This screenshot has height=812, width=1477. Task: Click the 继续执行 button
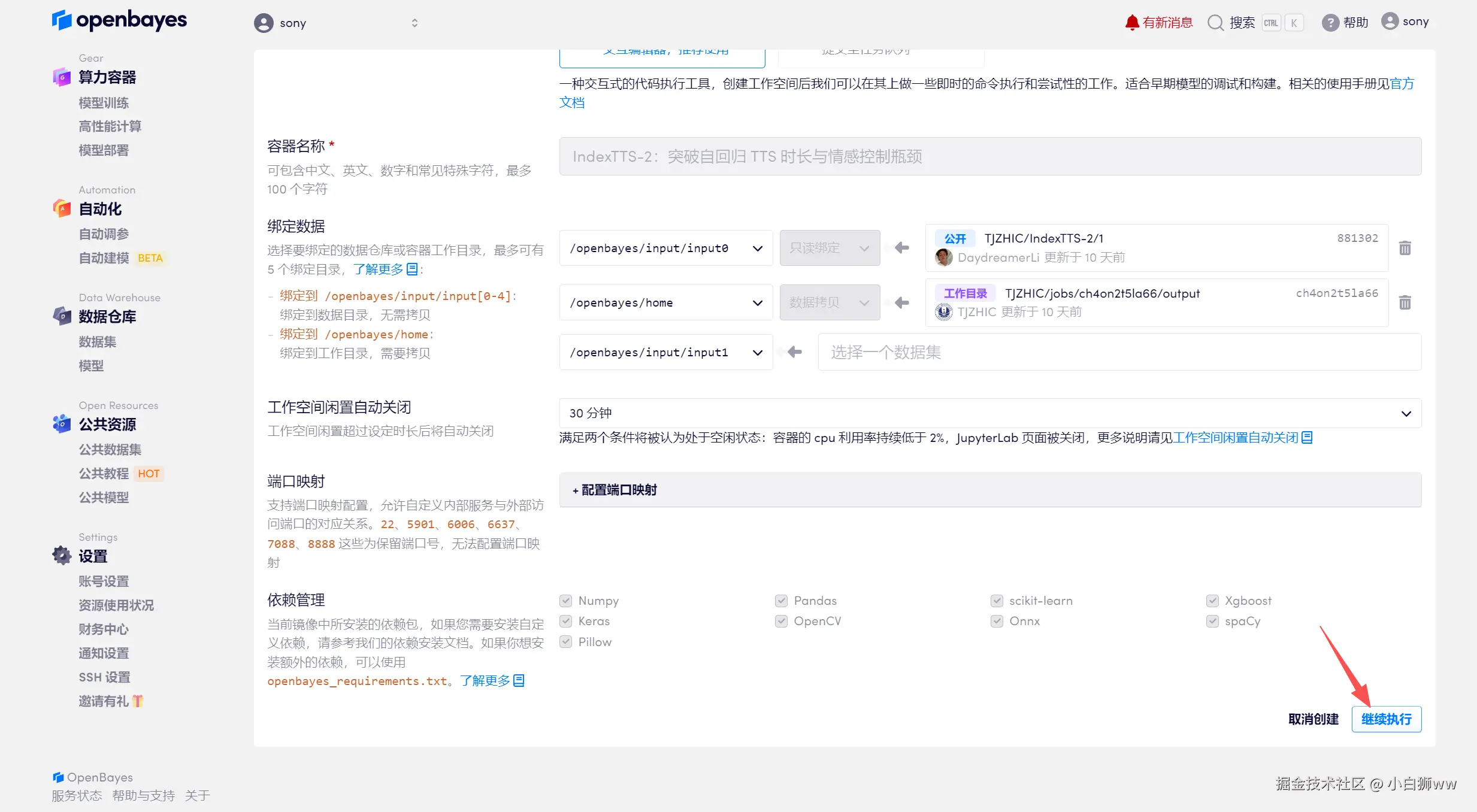coord(1386,719)
